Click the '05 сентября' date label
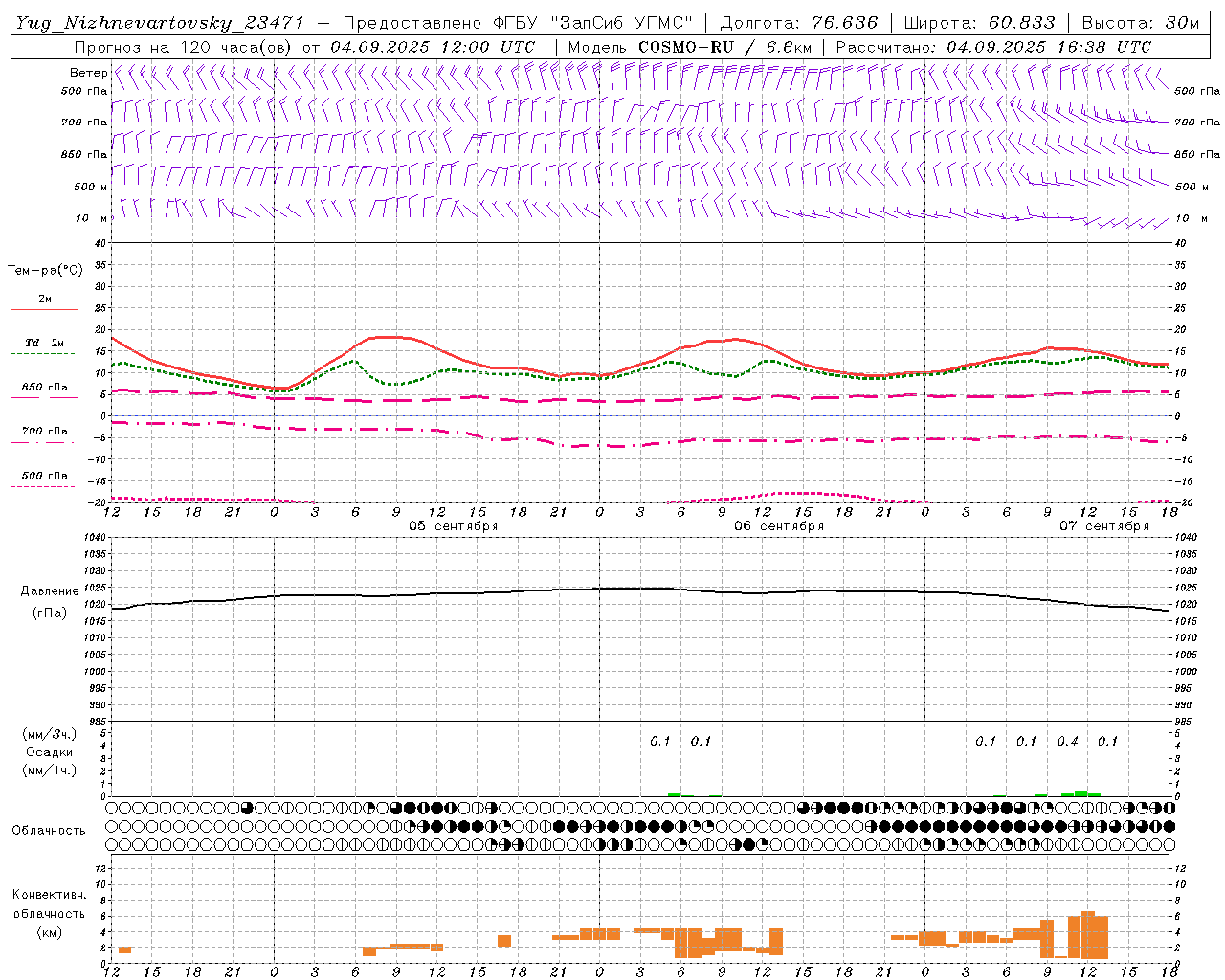This screenshot has width=1225, height=980. 454,526
